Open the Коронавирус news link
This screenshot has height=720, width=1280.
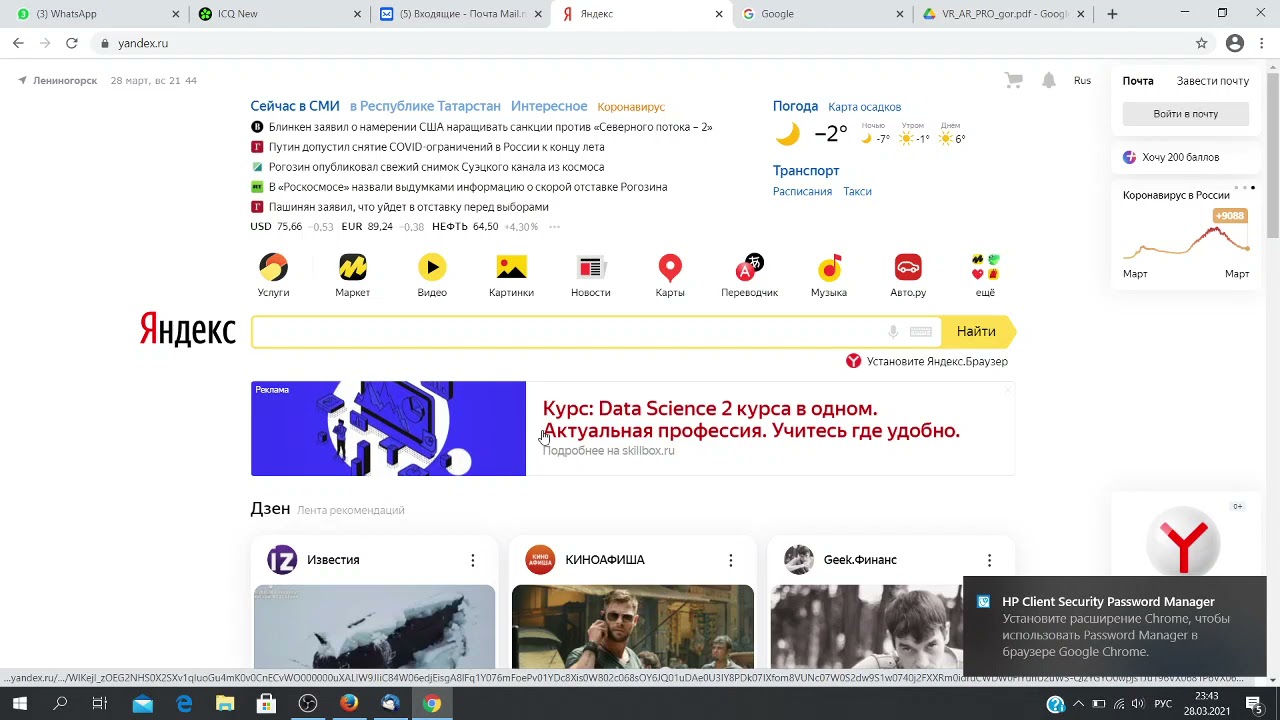pyautogui.click(x=631, y=107)
